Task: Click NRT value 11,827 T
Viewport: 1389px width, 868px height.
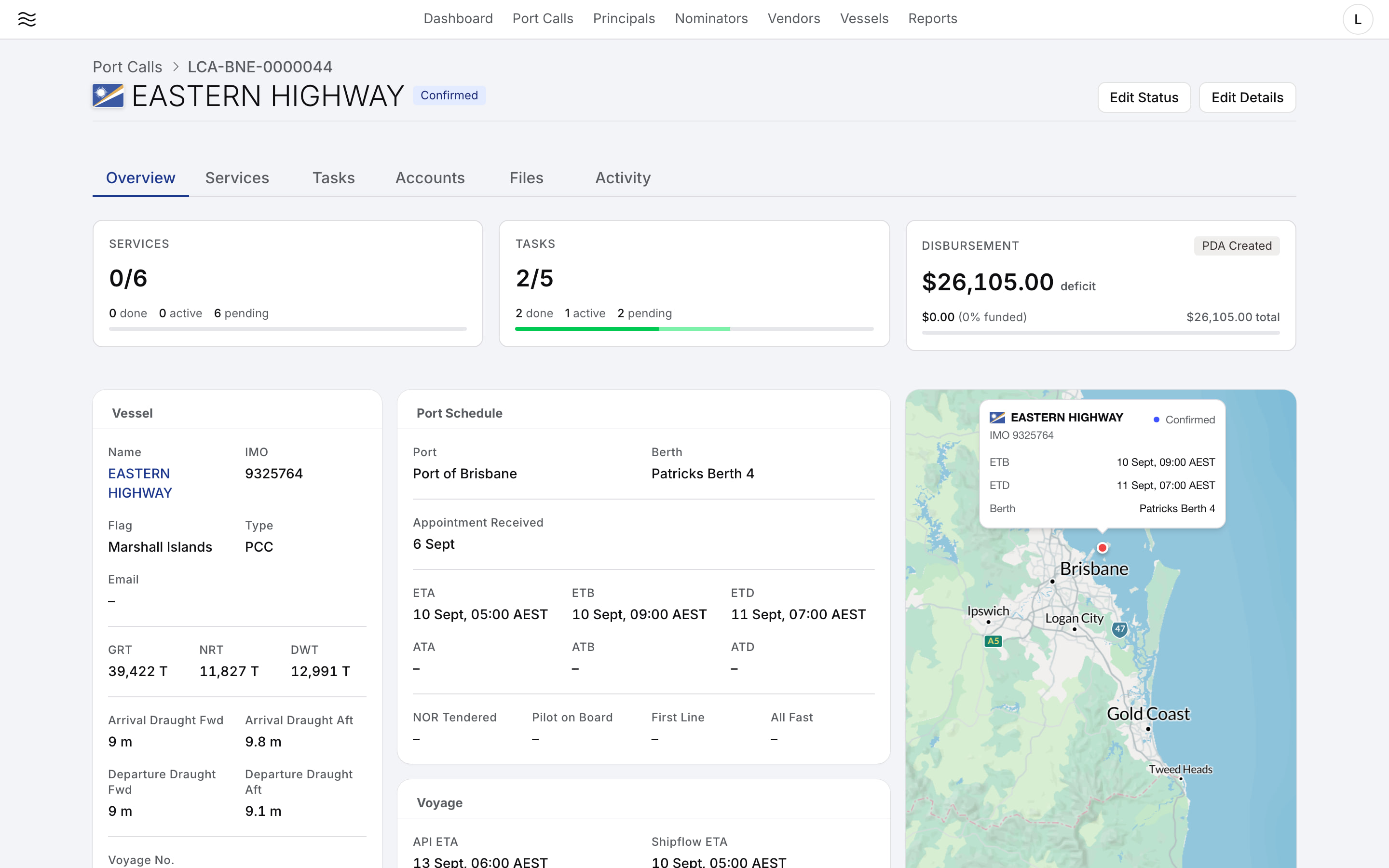Action: (229, 672)
